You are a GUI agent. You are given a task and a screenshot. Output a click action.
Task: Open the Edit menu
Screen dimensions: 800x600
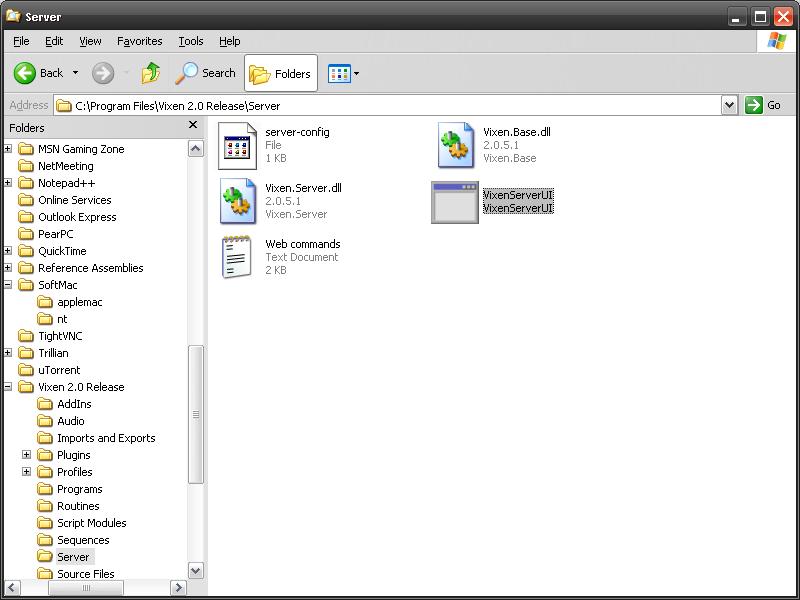pyautogui.click(x=54, y=41)
